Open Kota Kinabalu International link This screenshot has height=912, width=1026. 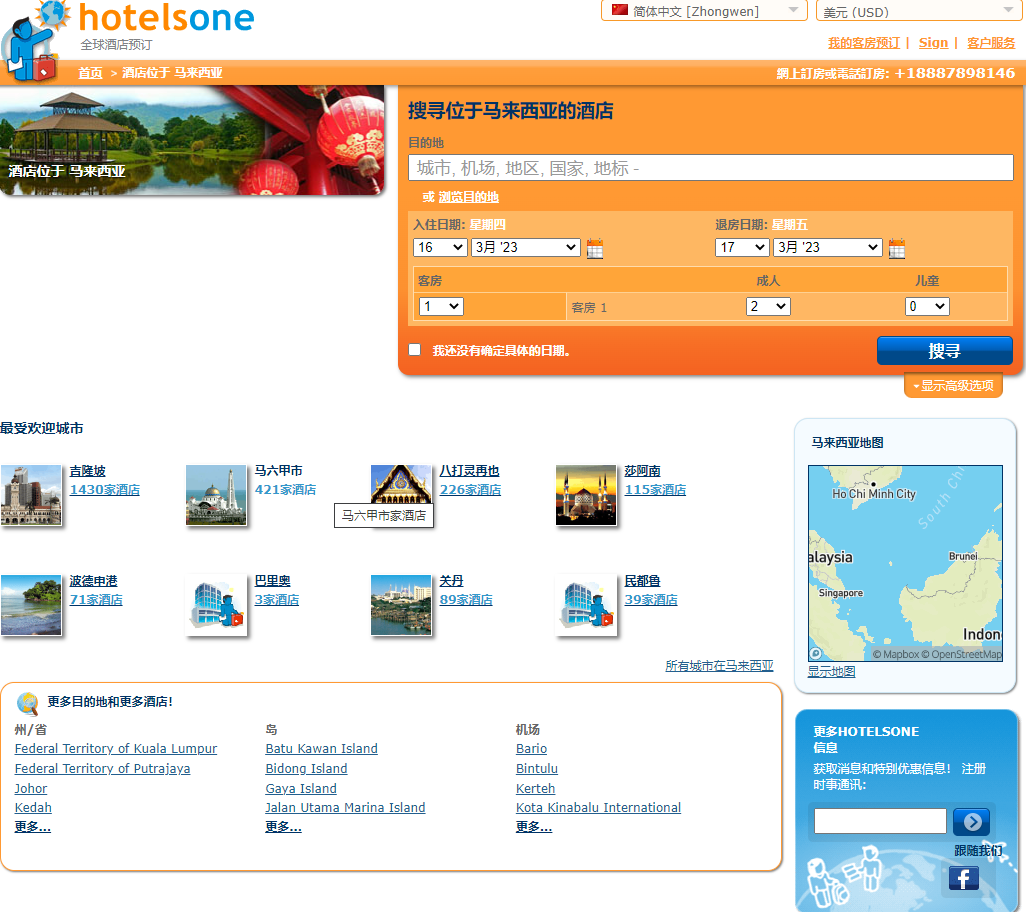(x=598, y=807)
